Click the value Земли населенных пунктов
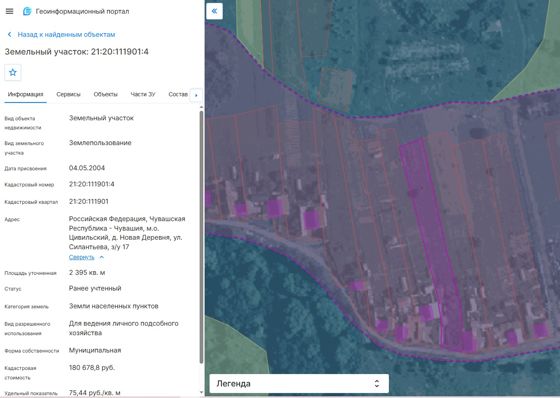 coord(114,306)
